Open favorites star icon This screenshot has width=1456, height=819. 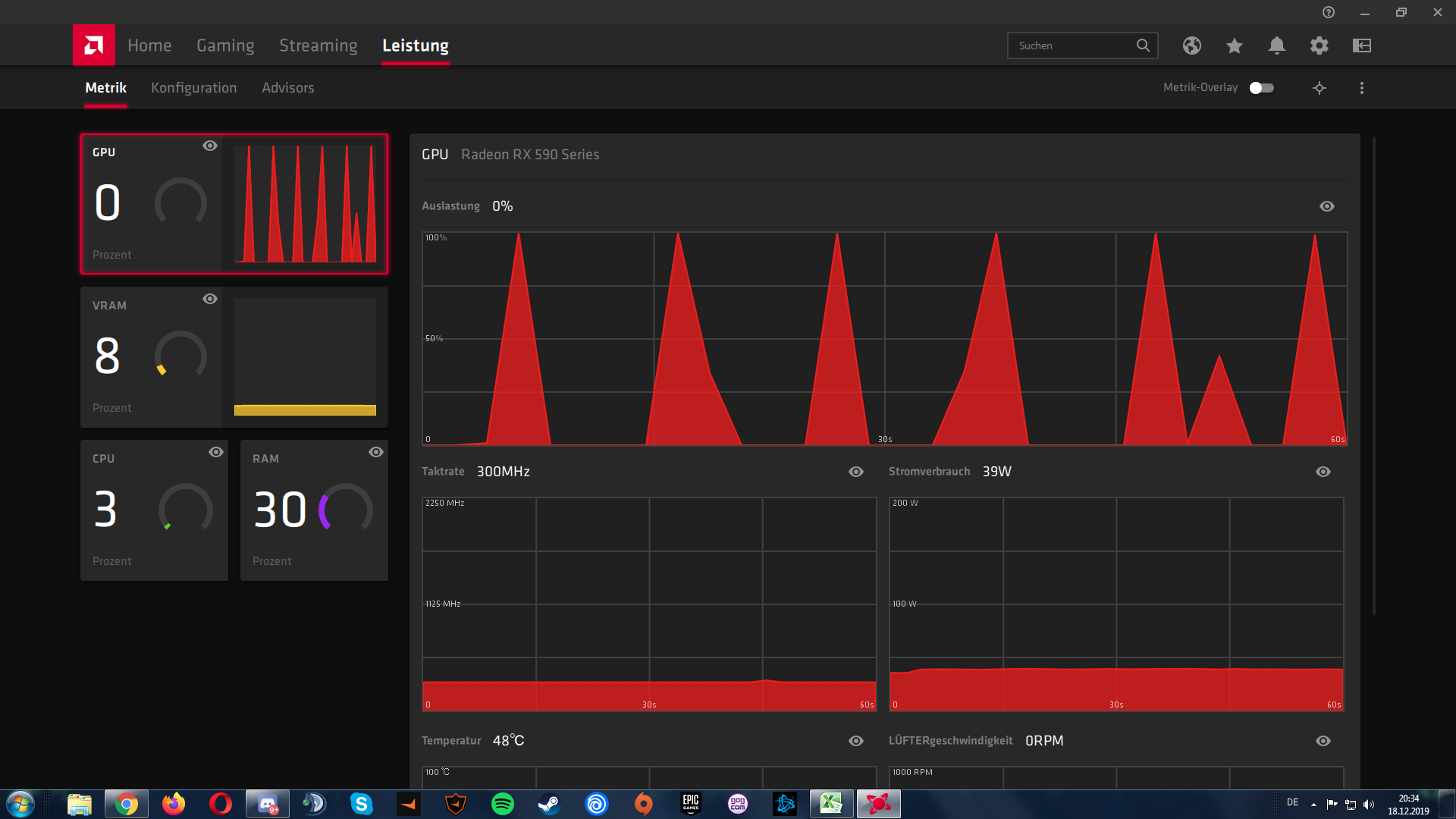pos(1234,45)
